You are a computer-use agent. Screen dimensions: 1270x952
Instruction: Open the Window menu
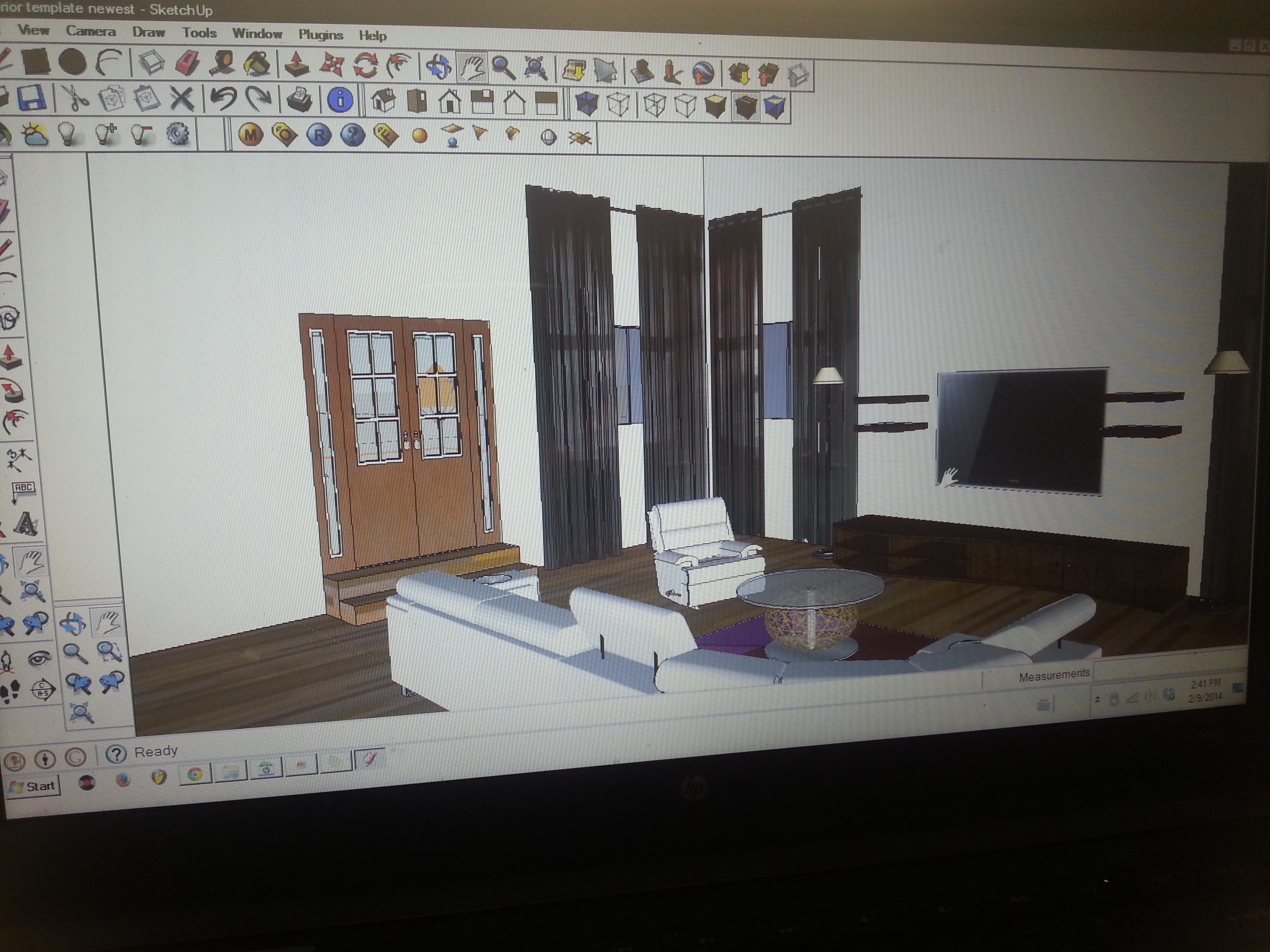click(x=257, y=34)
